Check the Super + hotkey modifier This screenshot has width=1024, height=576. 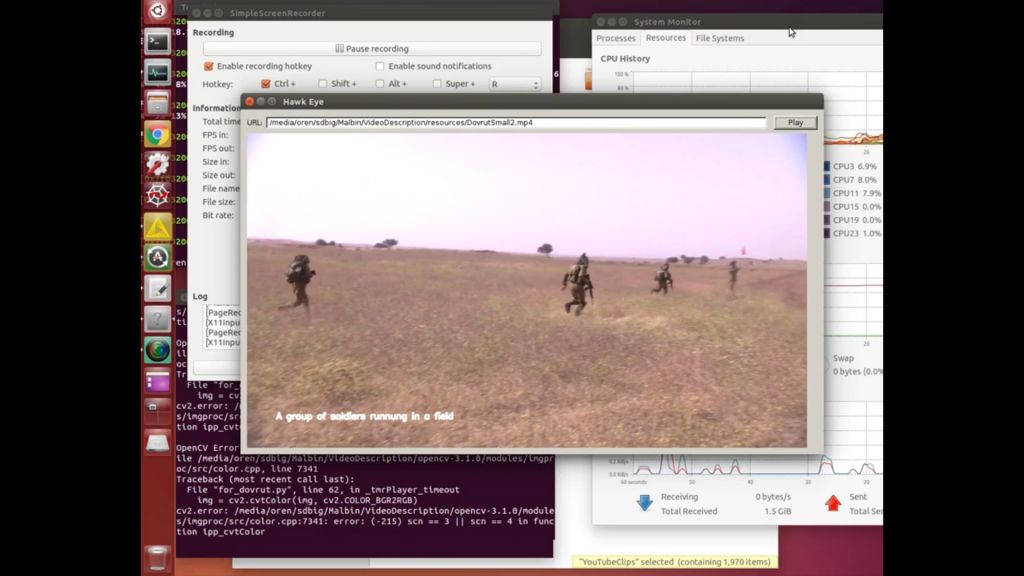click(437, 84)
